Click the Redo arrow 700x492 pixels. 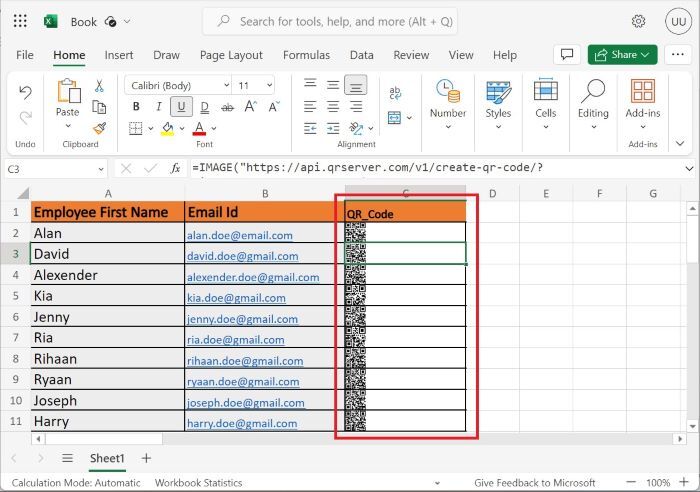pyautogui.click(x=25, y=117)
